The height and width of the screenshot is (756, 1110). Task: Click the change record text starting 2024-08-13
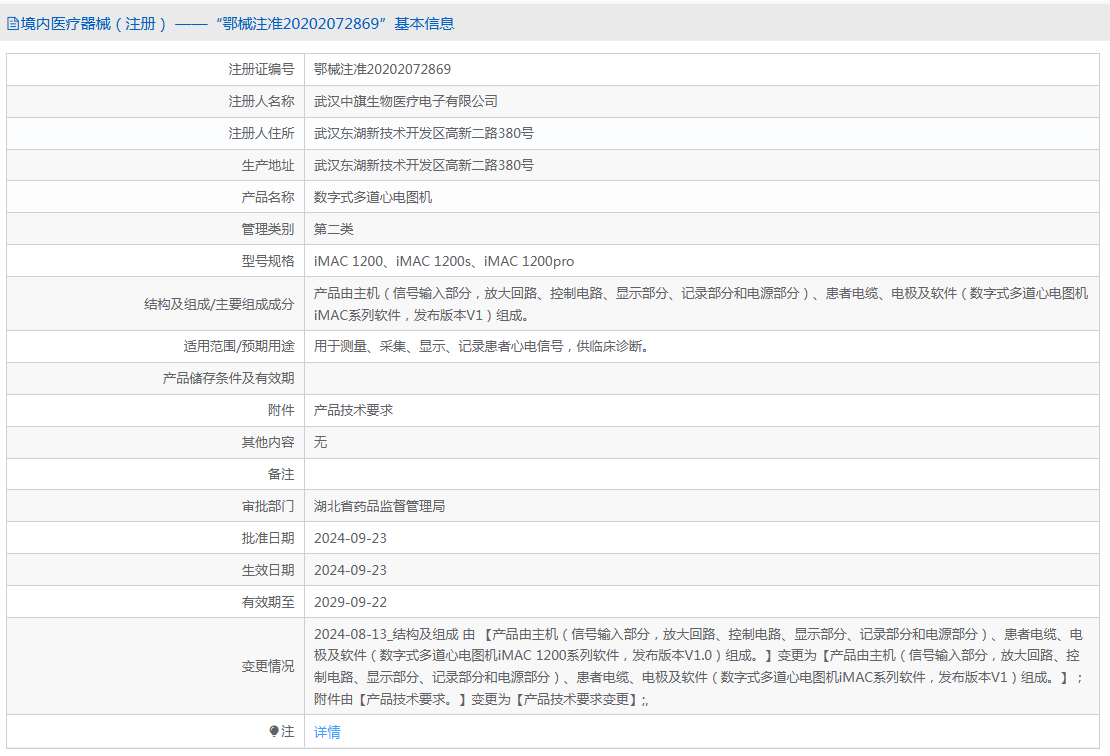point(698,666)
